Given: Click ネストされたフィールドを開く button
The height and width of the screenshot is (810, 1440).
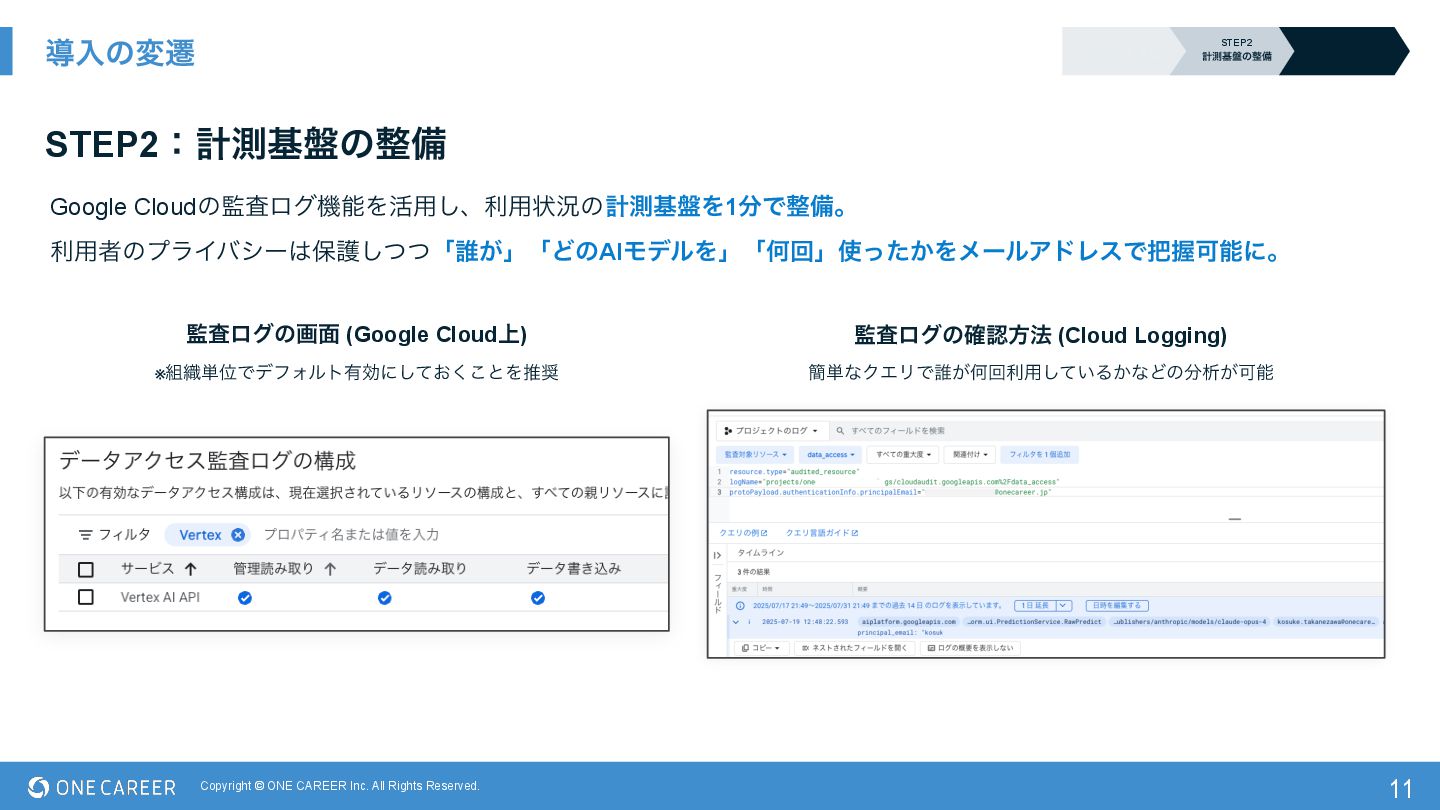Looking at the screenshot, I should pyautogui.click(x=856, y=648).
